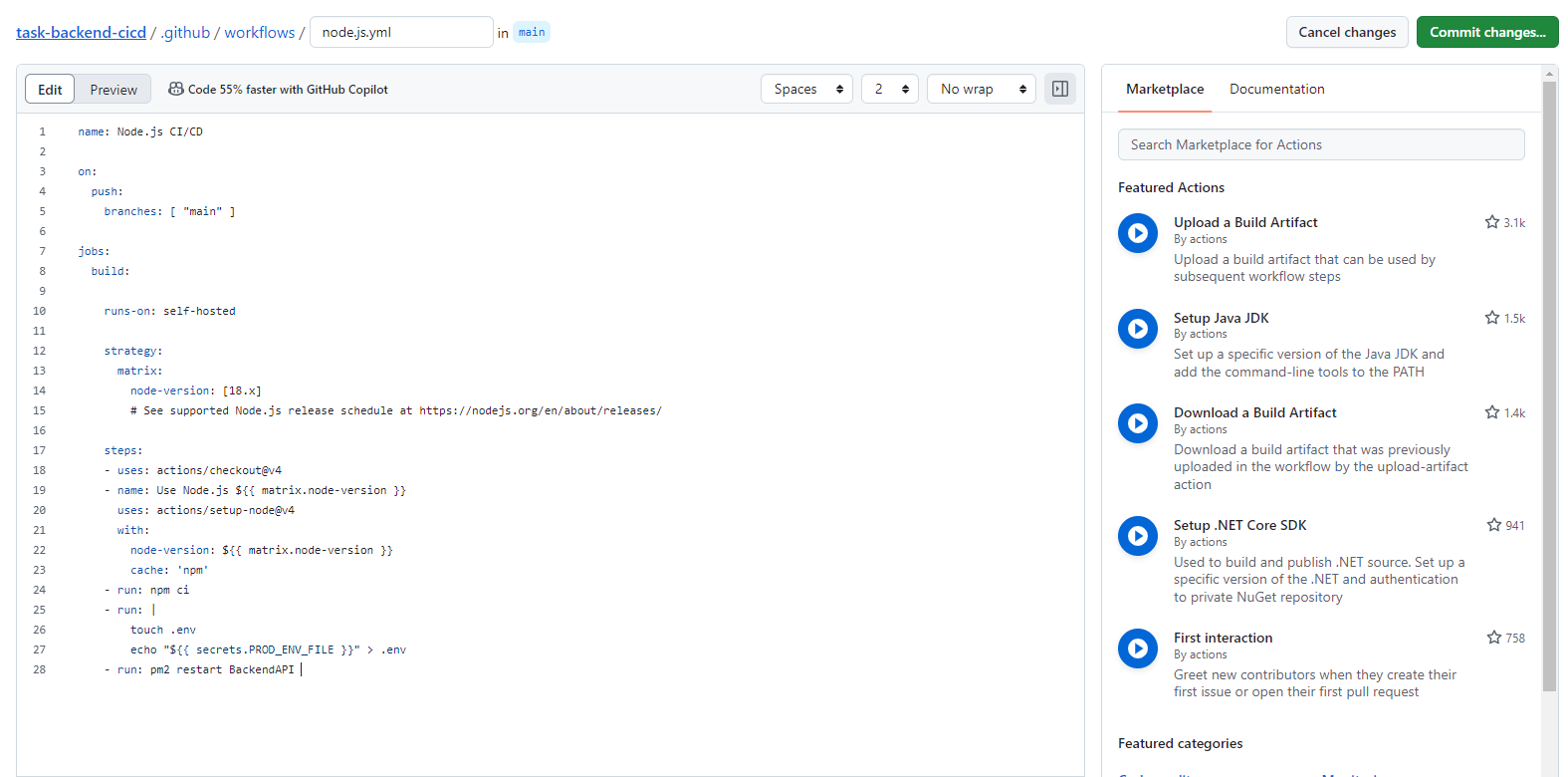This screenshot has width=1568, height=777.
Task: Switch to Edit mode
Action: [x=50, y=89]
